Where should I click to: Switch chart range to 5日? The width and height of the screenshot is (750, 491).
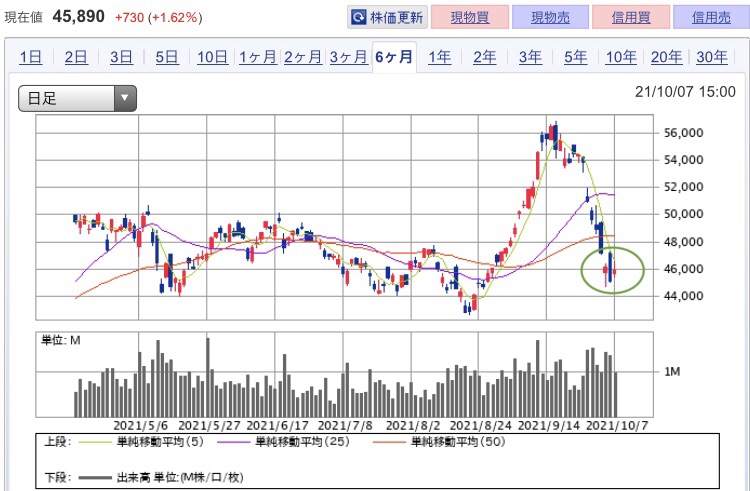pos(166,57)
